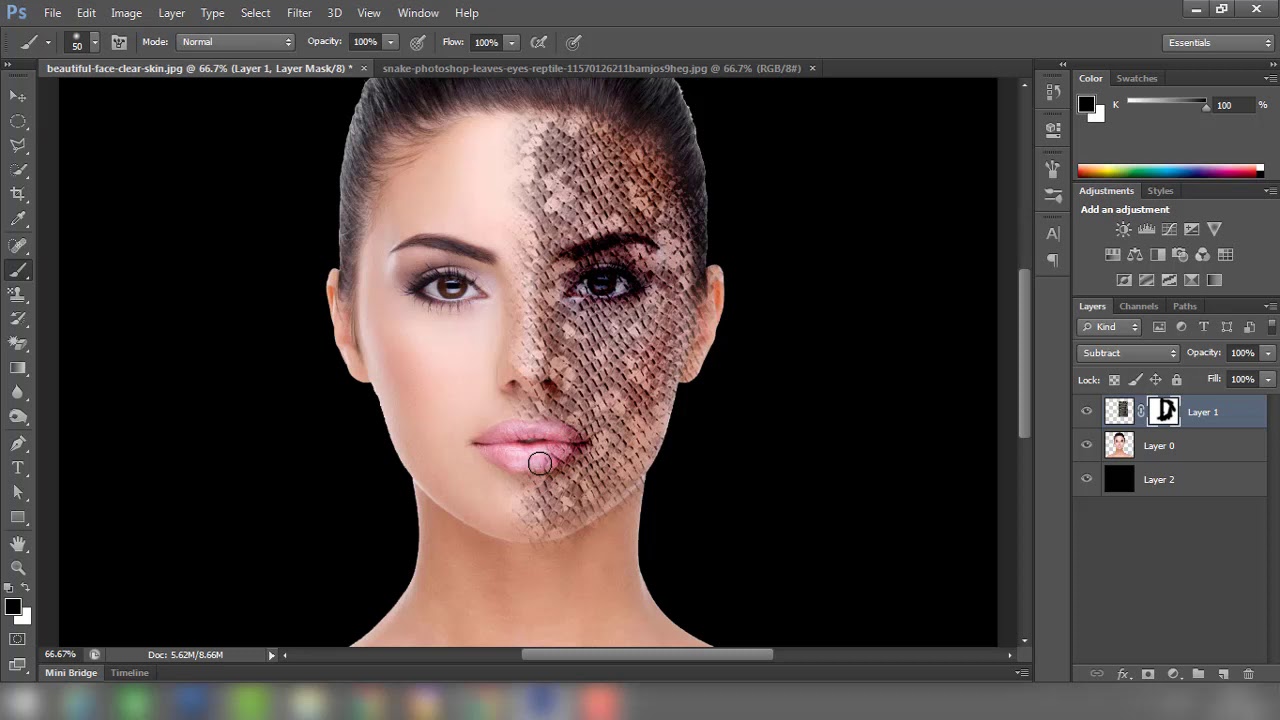Toggle lock transparent pixels
The image size is (1280, 720).
click(x=1114, y=380)
